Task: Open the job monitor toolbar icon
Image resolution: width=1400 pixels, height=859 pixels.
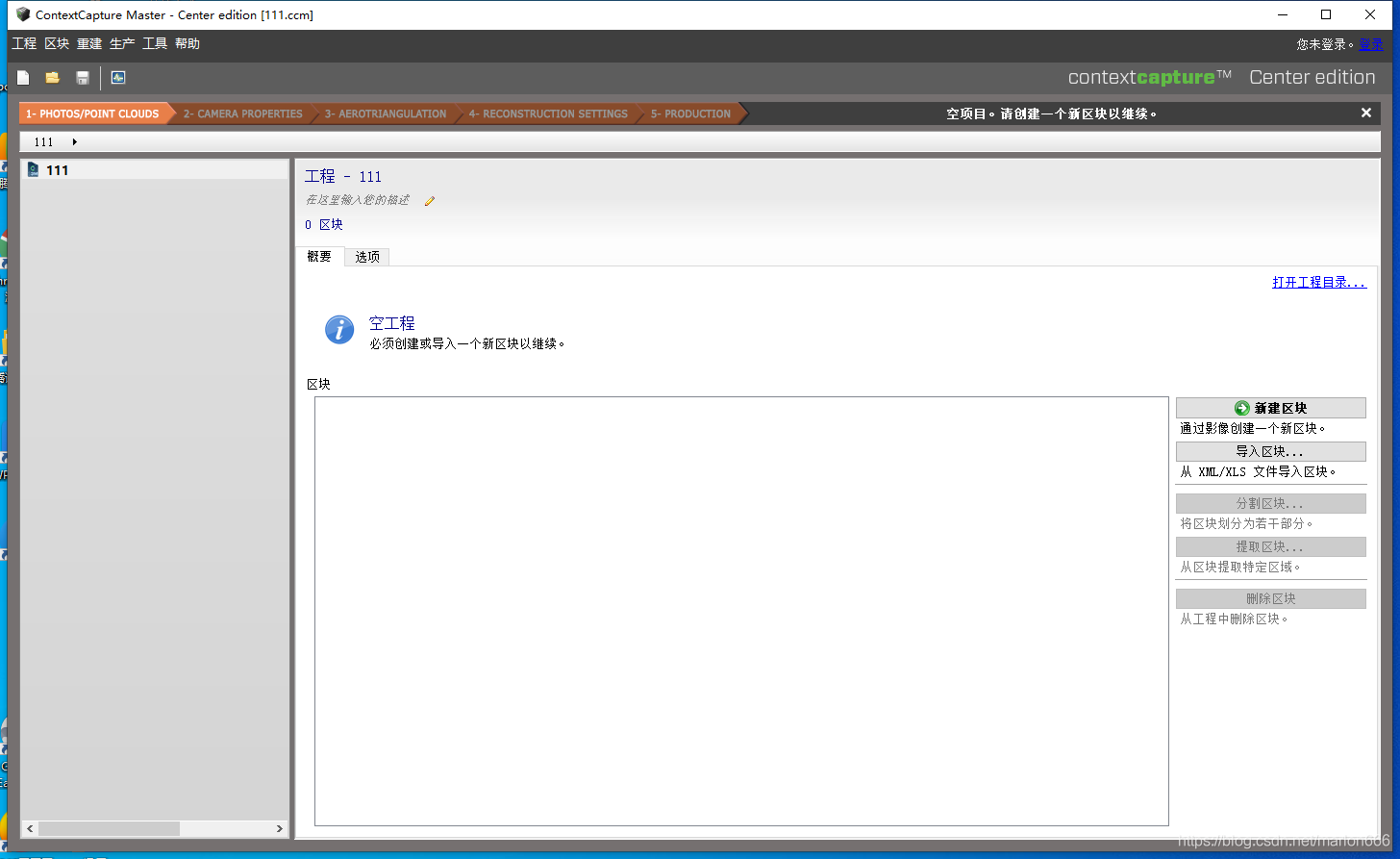Action: (118, 77)
